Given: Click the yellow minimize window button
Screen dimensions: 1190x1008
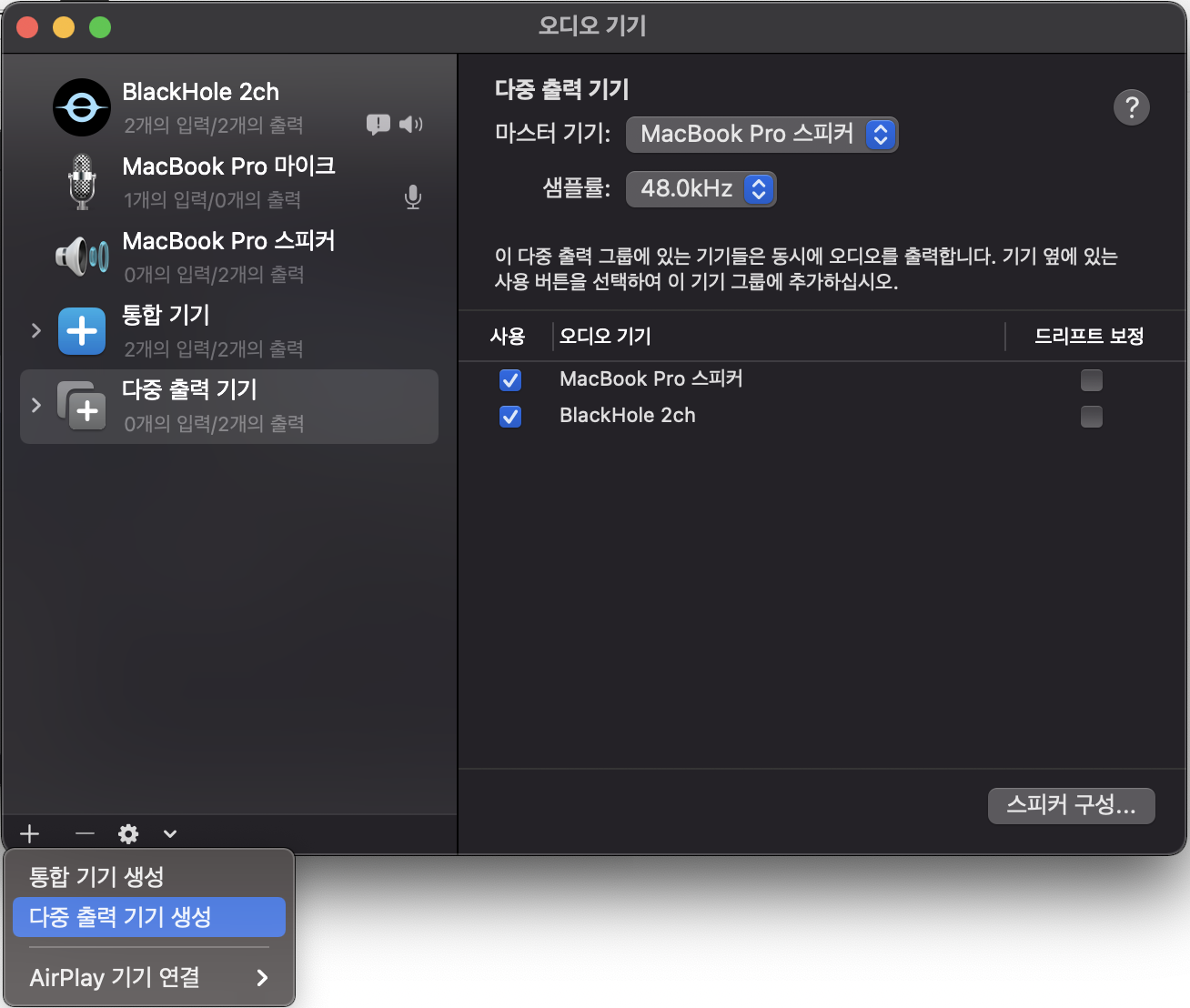Looking at the screenshot, I should (x=64, y=27).
